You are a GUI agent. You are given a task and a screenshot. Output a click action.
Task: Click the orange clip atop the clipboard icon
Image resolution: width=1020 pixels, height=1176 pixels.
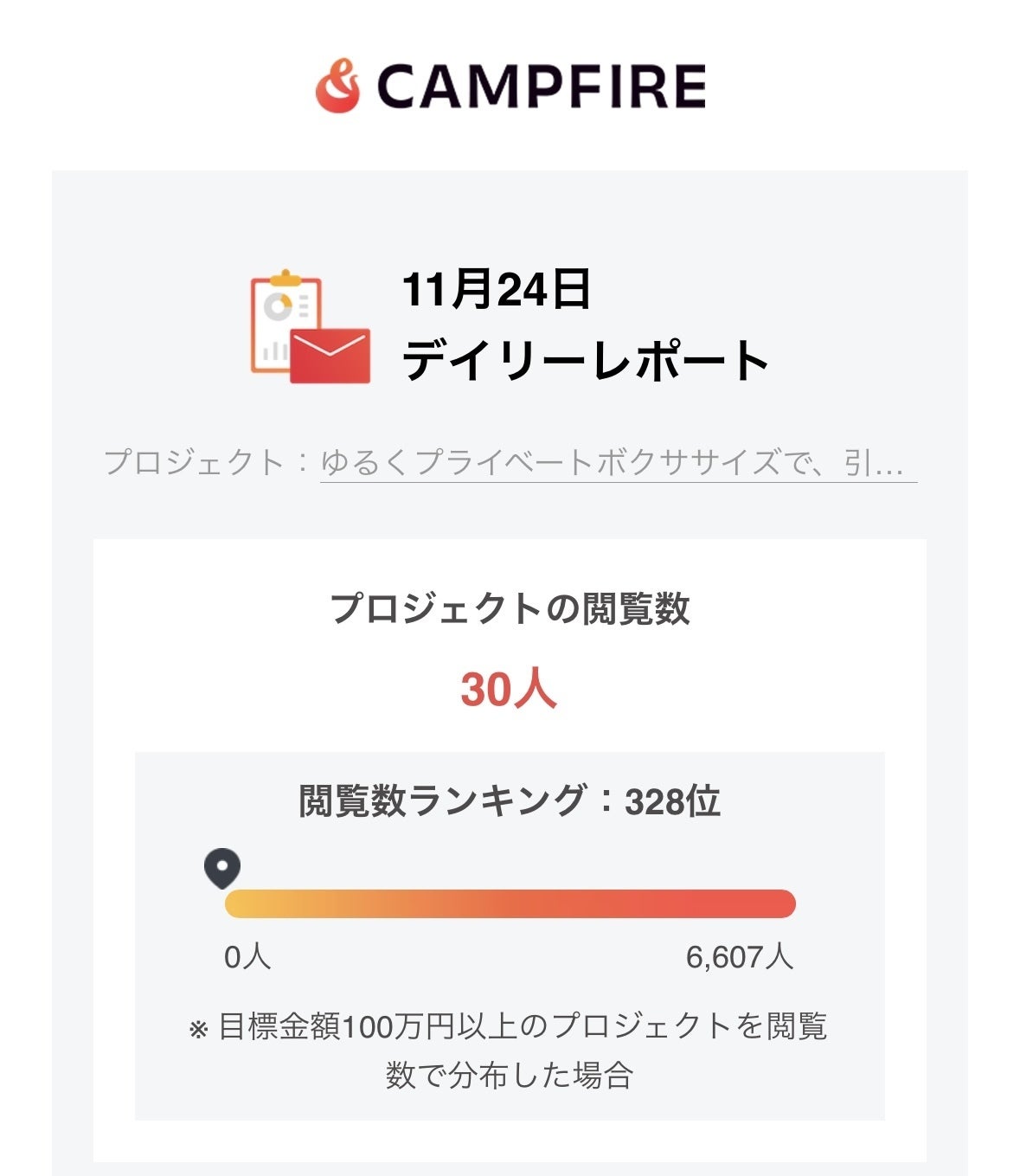(285, 279)
